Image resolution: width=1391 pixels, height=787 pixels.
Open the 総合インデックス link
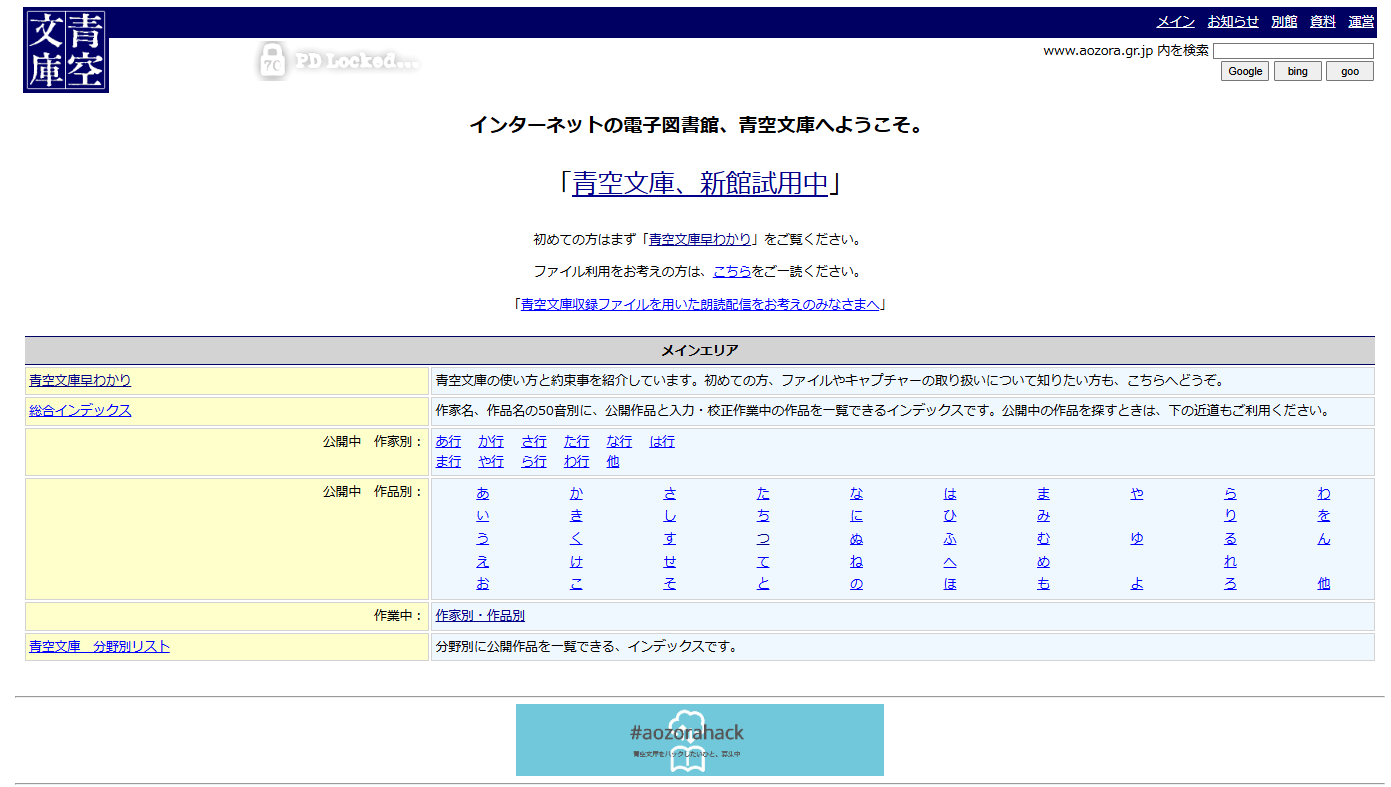(x=80, y=411)
